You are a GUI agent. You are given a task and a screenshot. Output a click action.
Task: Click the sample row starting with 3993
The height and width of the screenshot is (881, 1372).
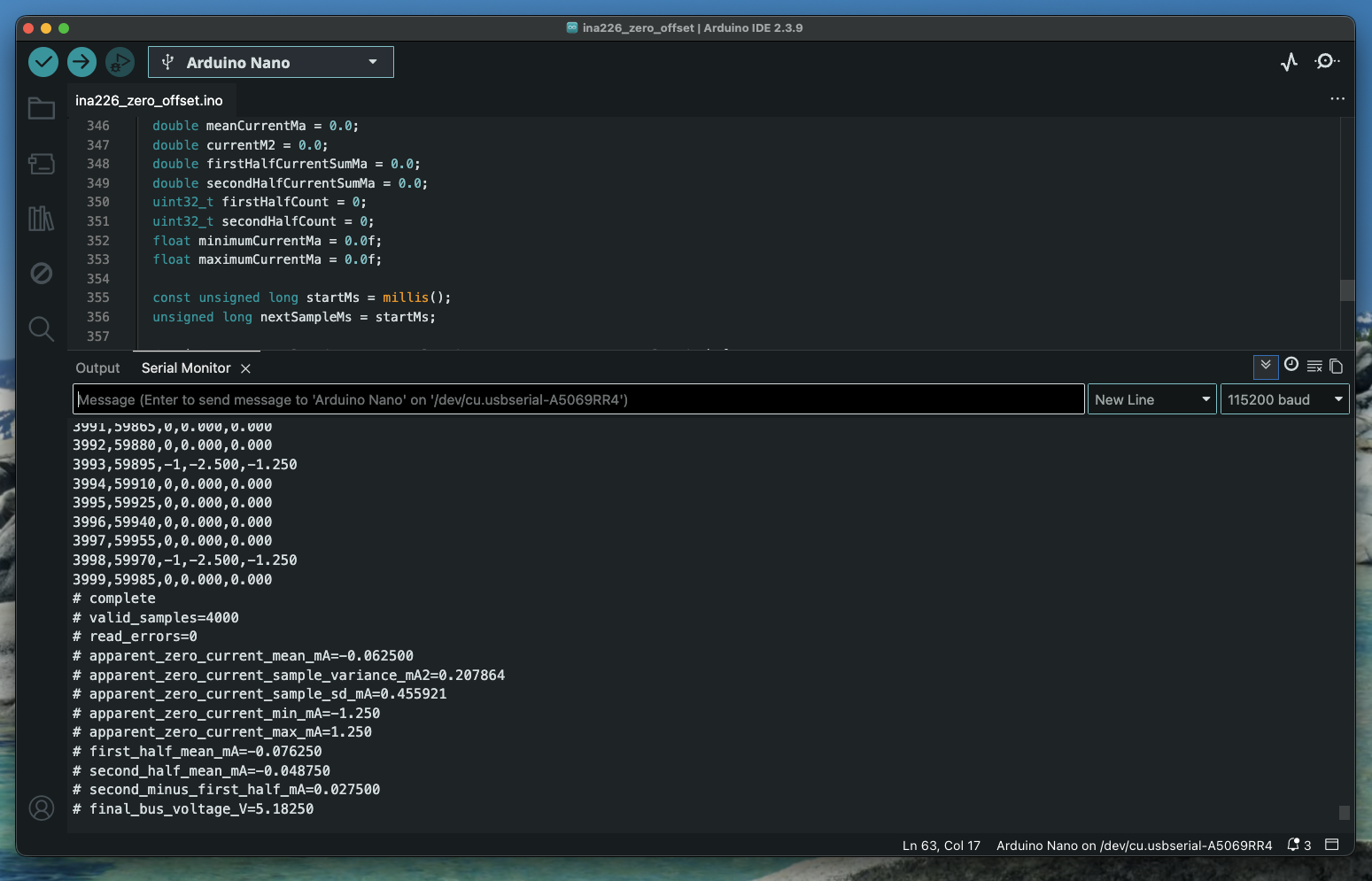click(185, 465)
